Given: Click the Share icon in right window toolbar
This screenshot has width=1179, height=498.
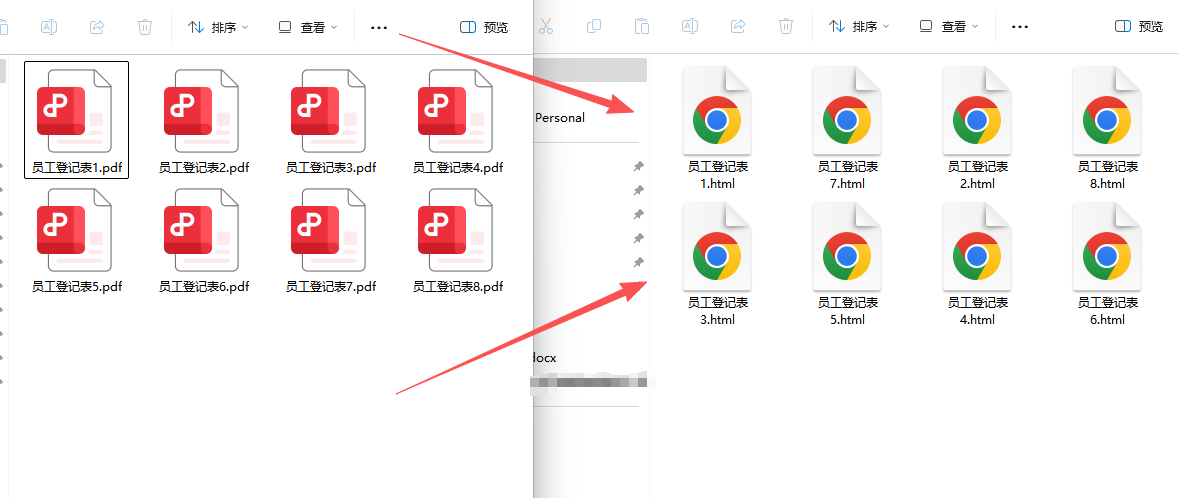Looking at the screenshot, I should 738,27.
